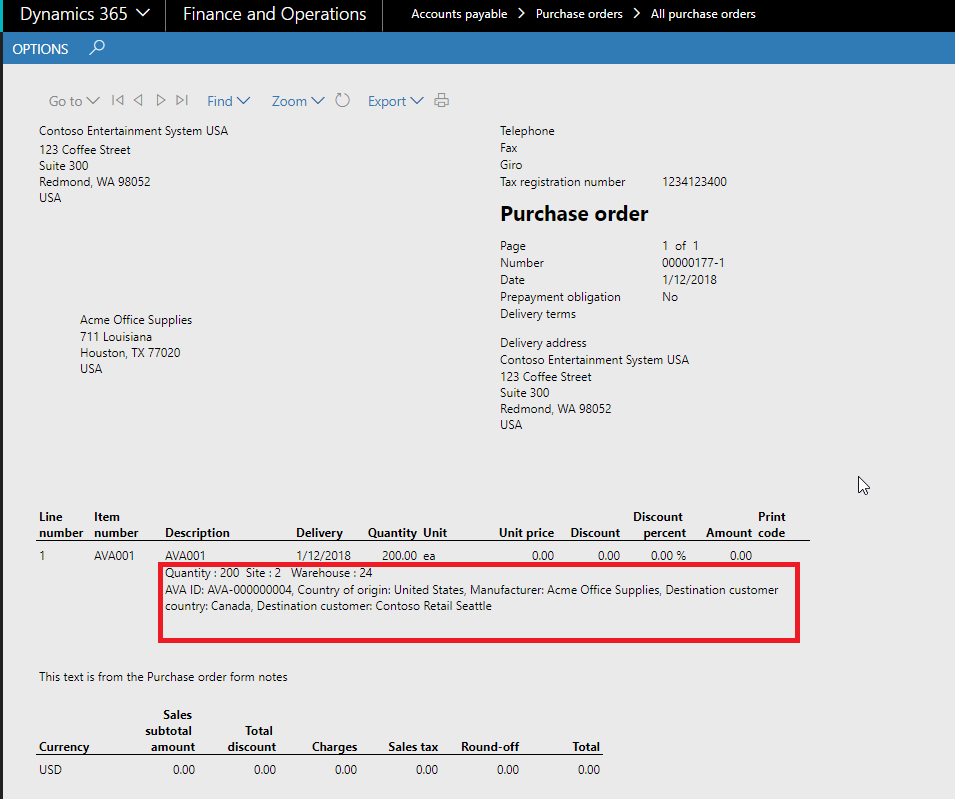Navigate to the previous report page

(x=138, y=100)
